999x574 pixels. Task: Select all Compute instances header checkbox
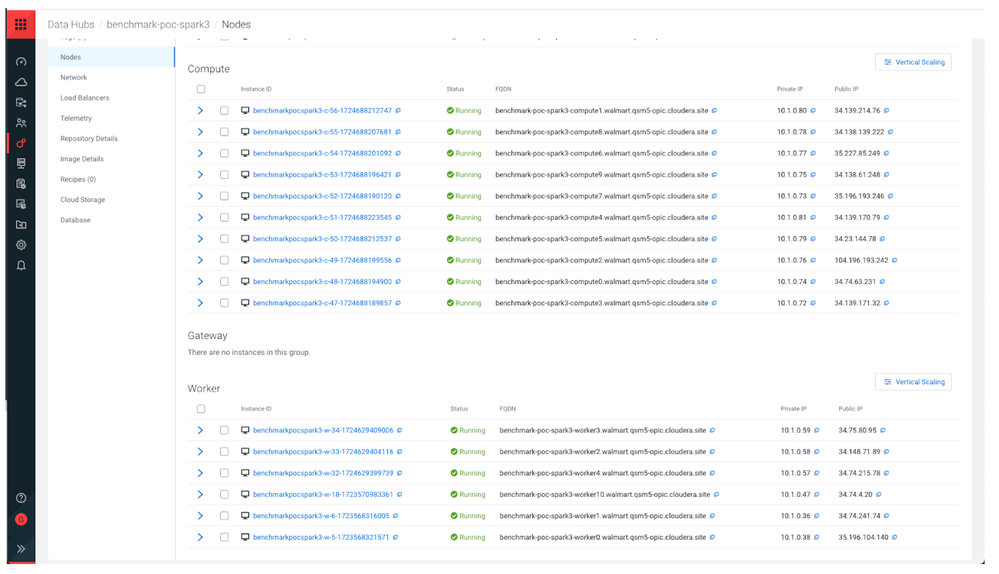pyautogui.click(x=201, y=89)
